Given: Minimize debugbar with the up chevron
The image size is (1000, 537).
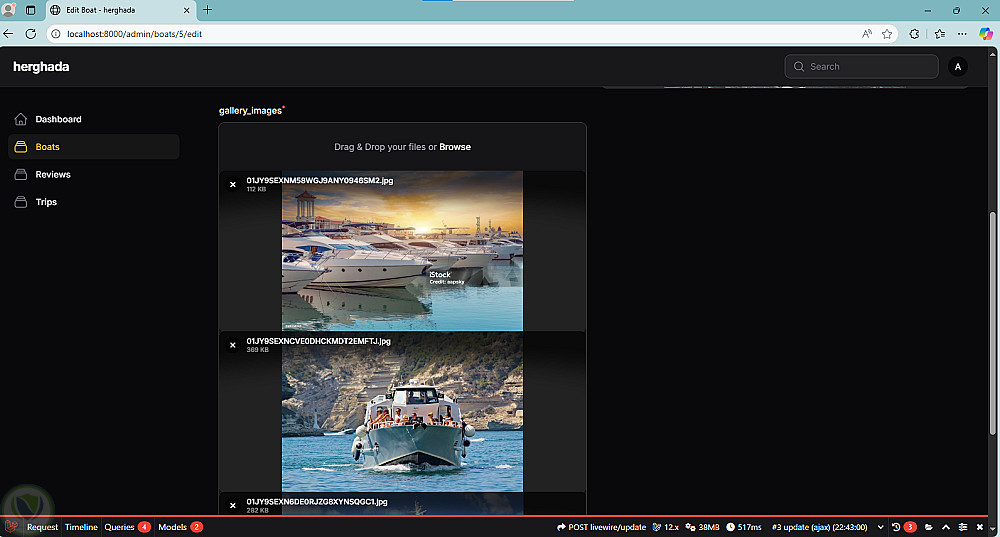Looking at the screenshot, I should (946, 527).
